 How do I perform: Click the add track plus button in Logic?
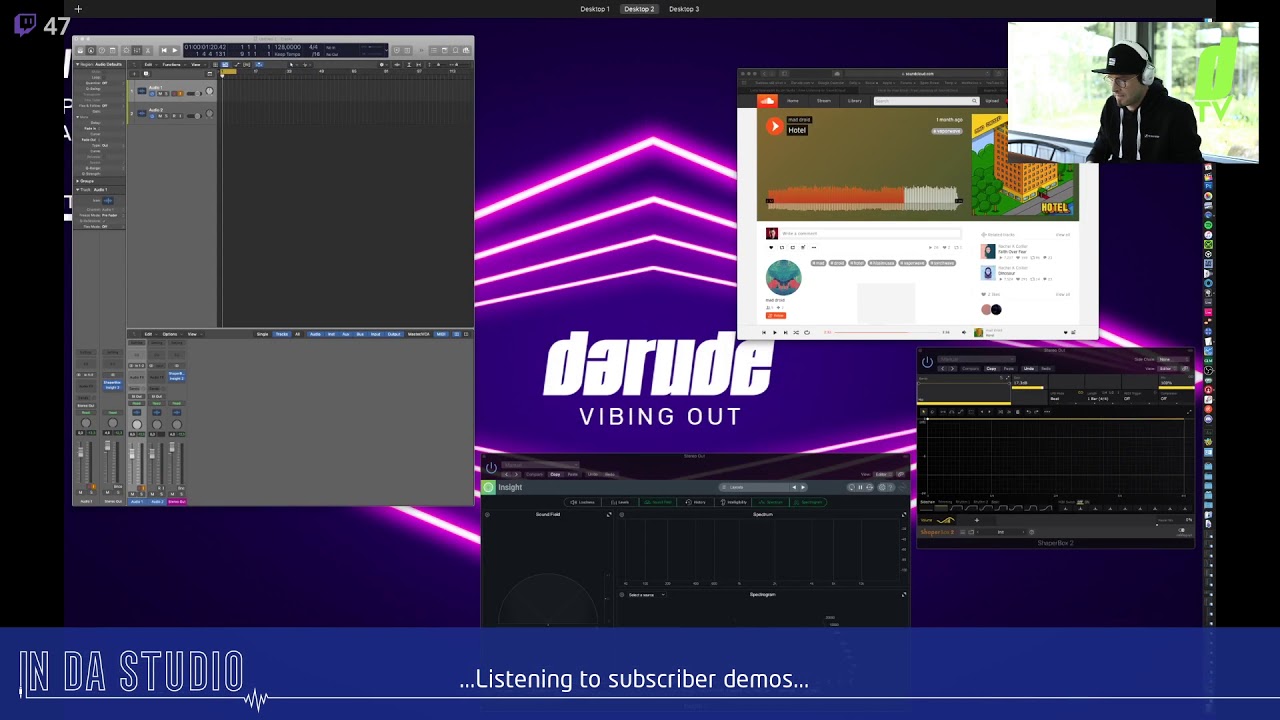tap(134, 74)
